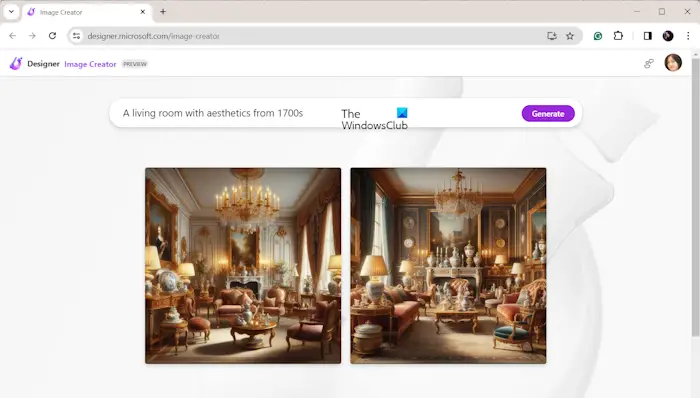Click the Designer text link
Screen dimensions: 700x398
coord(43,64)
